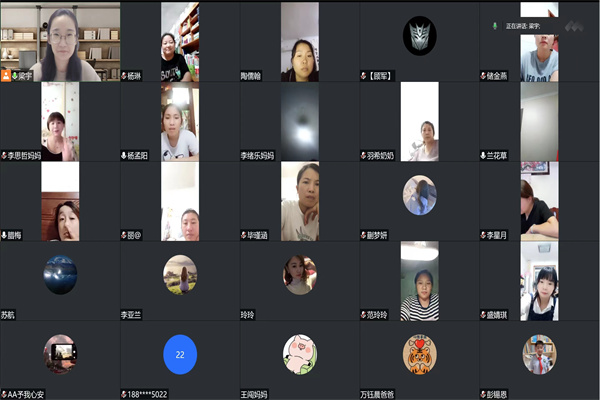
Task: Click 【顾军】's muted microphone icon
Action: 364,76
